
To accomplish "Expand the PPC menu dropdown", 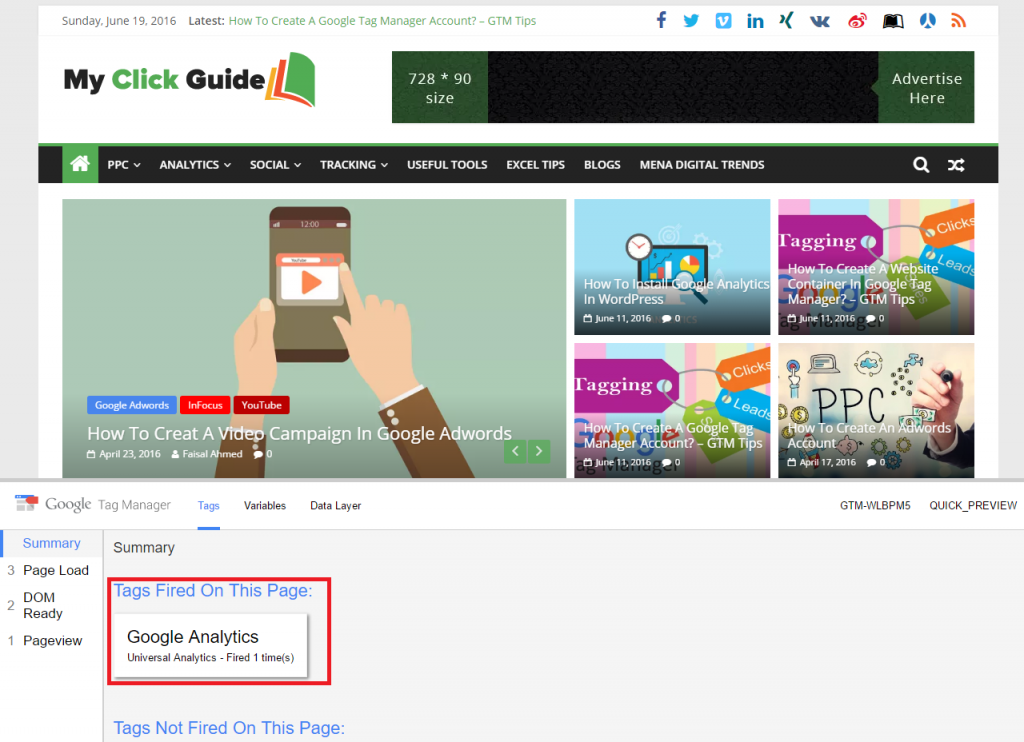I will (124, 165).
